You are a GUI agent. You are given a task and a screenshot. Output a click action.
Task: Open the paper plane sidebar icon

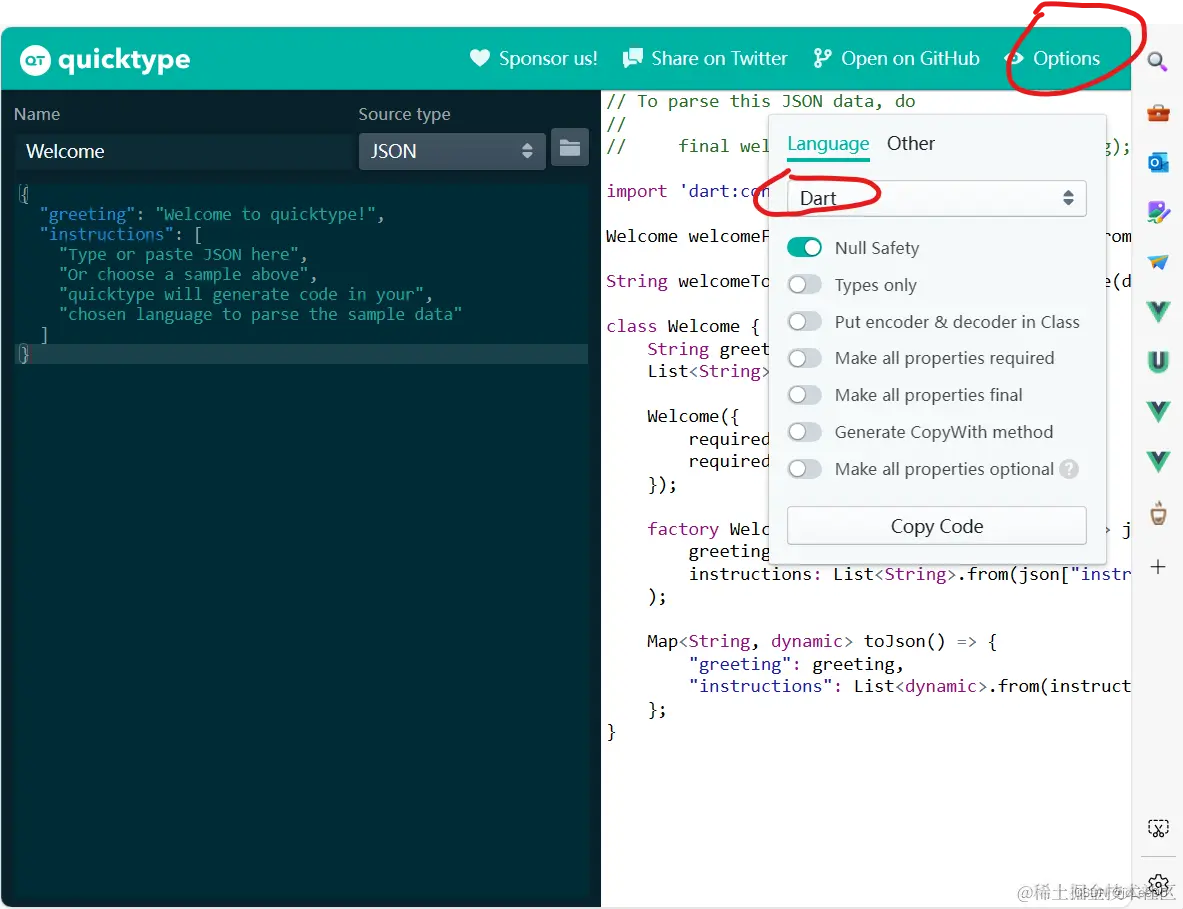click(x=1158, y=262)
